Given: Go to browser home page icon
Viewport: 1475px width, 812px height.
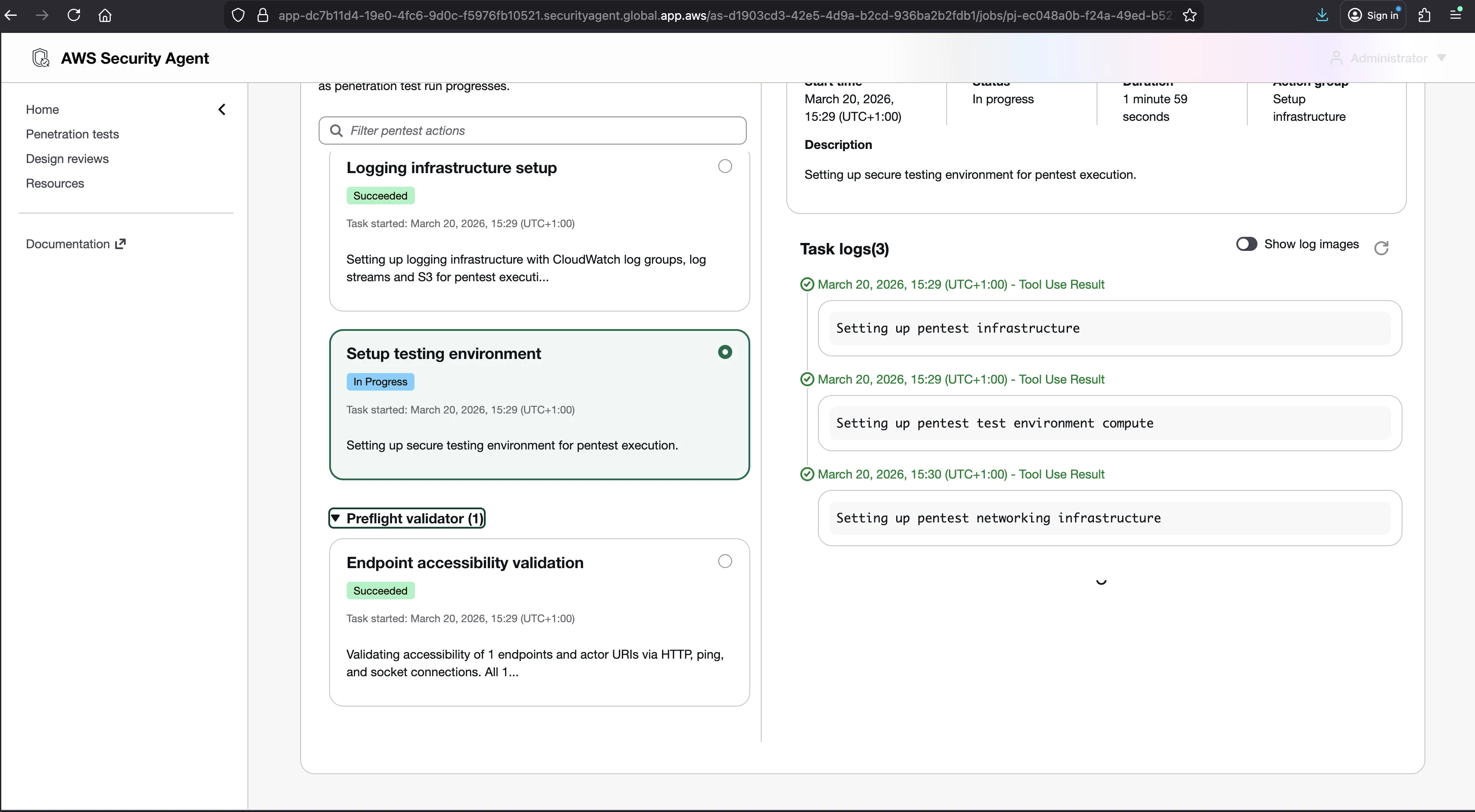Looking at the screenshot, I should coord(105,15).
